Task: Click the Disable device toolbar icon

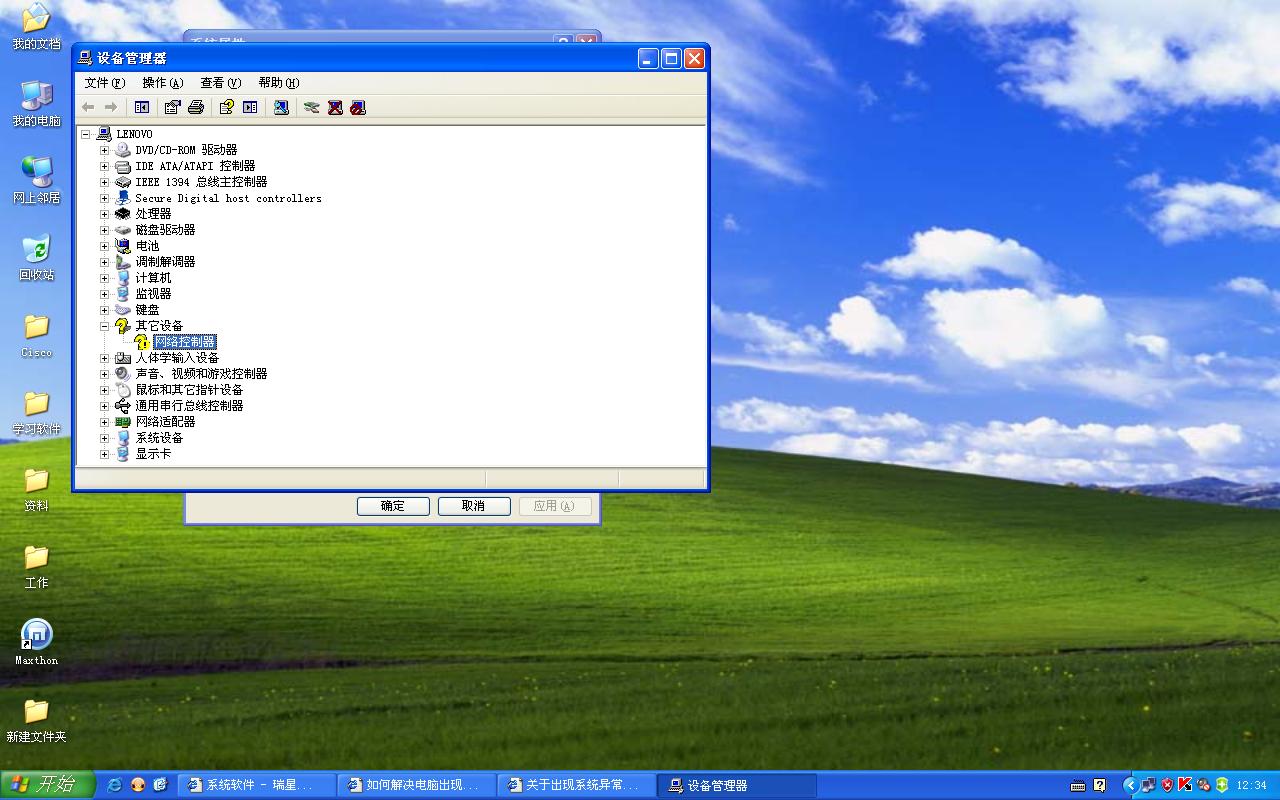Action: click(358, 107)
